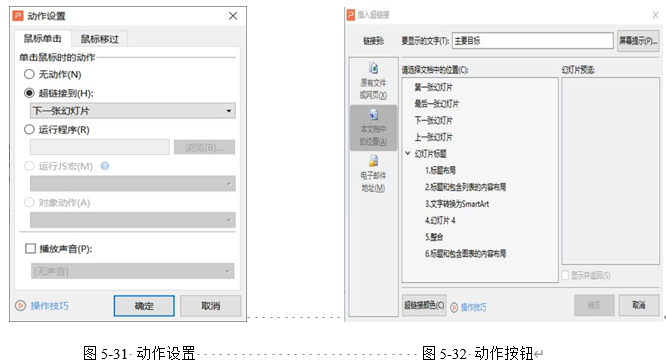Open the 无声音 sound dropdown
Image resolution: width=666 pixels, height=361 pixels.
[x=133, y=271]
